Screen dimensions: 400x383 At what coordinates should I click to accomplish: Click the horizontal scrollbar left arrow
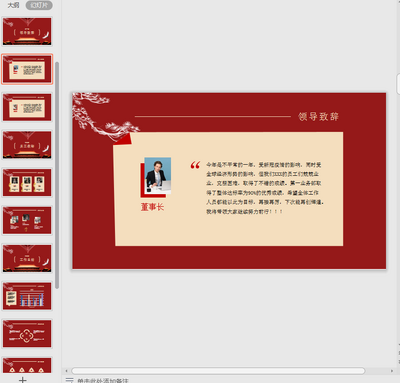(66, 371)
